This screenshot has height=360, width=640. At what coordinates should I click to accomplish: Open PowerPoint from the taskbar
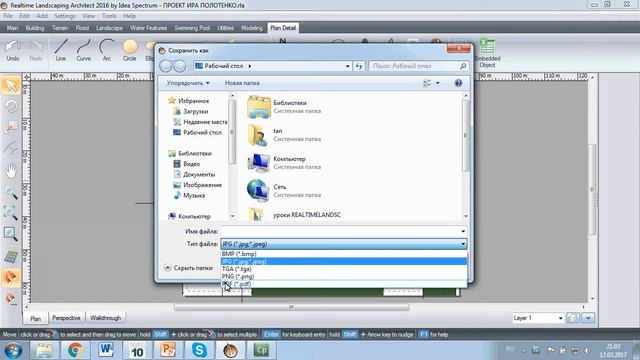(168, 350)
